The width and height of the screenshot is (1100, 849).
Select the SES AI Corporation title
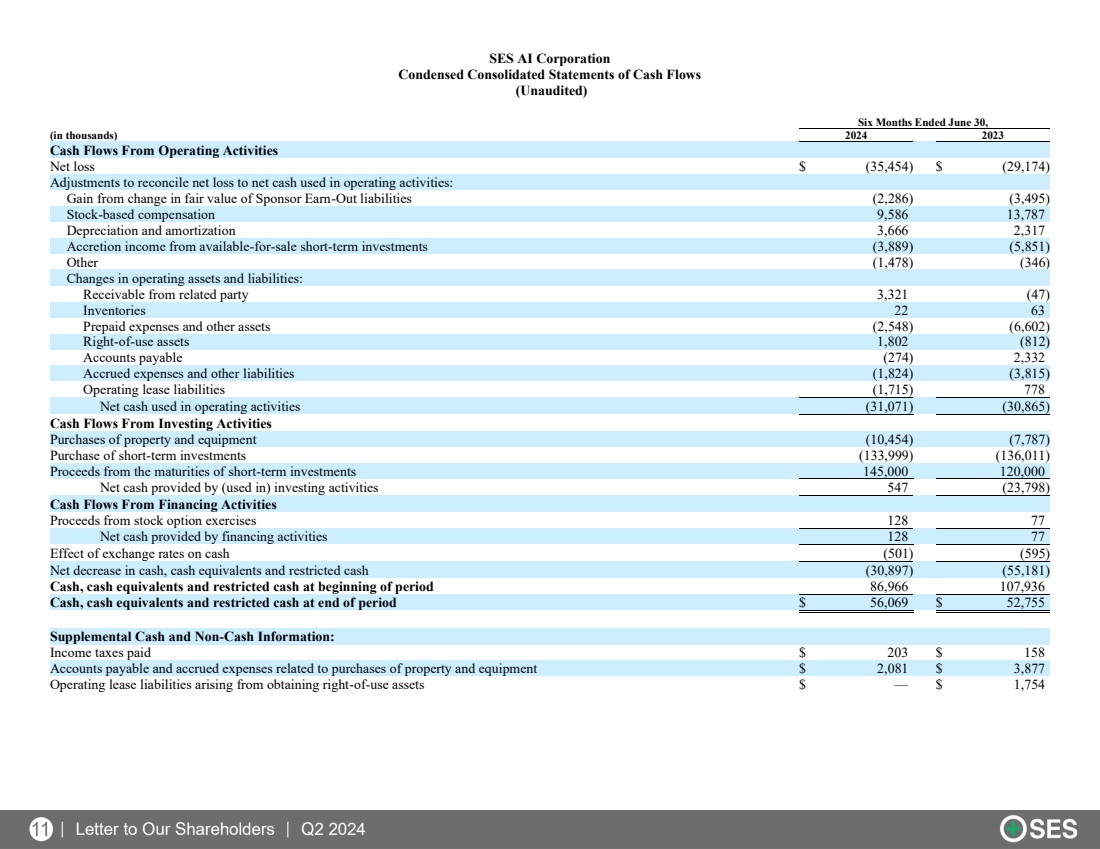pos(549,59)
